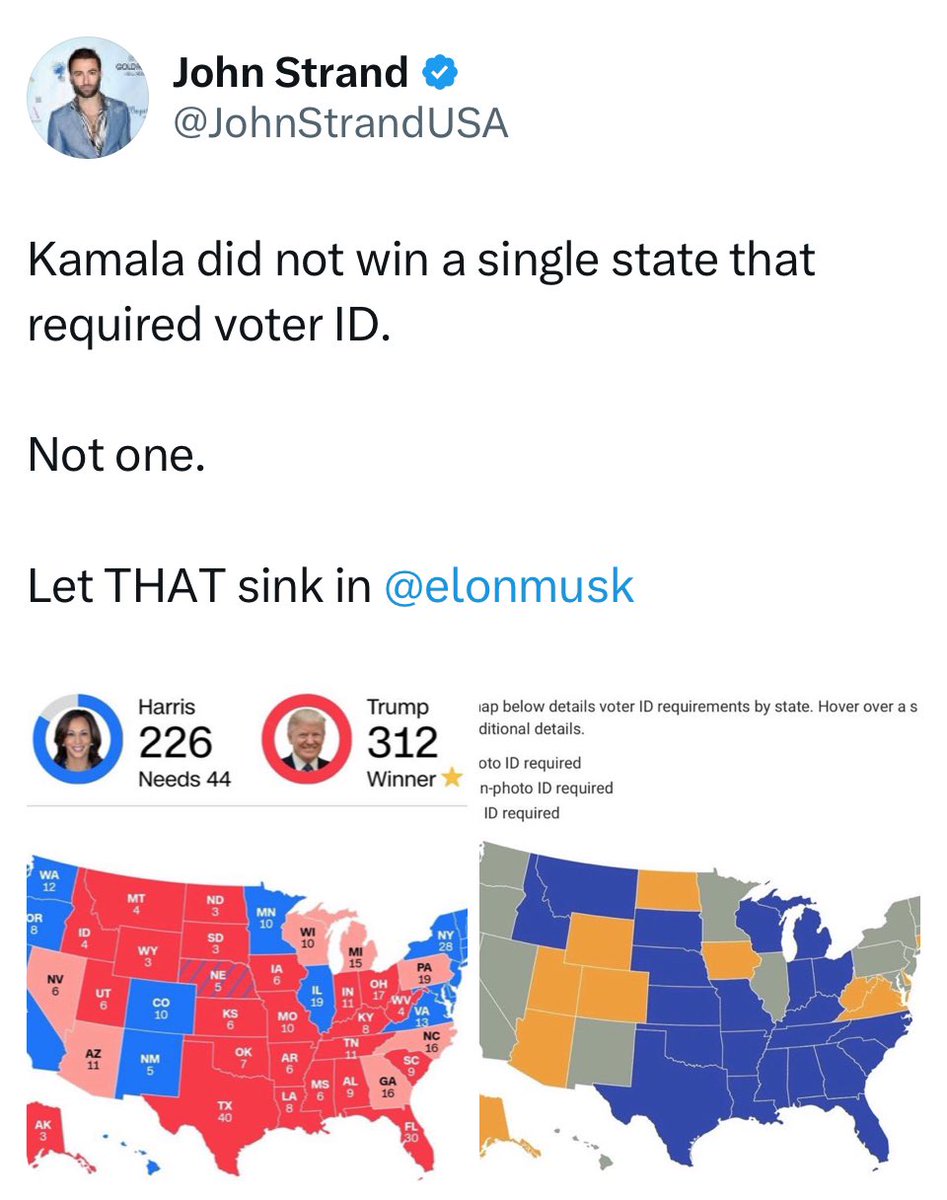
Task: Open the @JohnStrandUSA handle
Action: tap(340, 123)
